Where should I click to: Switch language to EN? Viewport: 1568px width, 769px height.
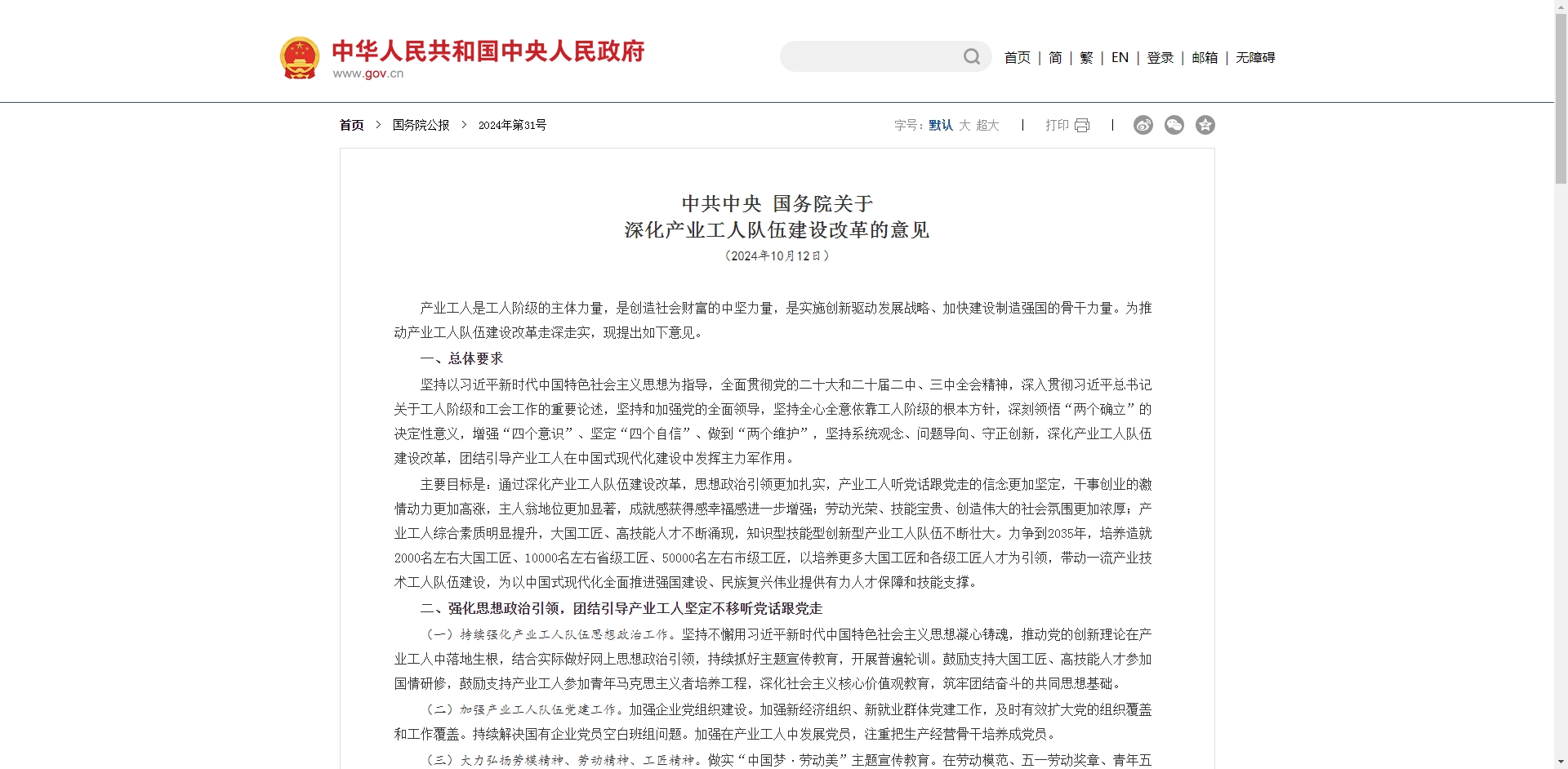(1120, 57)
